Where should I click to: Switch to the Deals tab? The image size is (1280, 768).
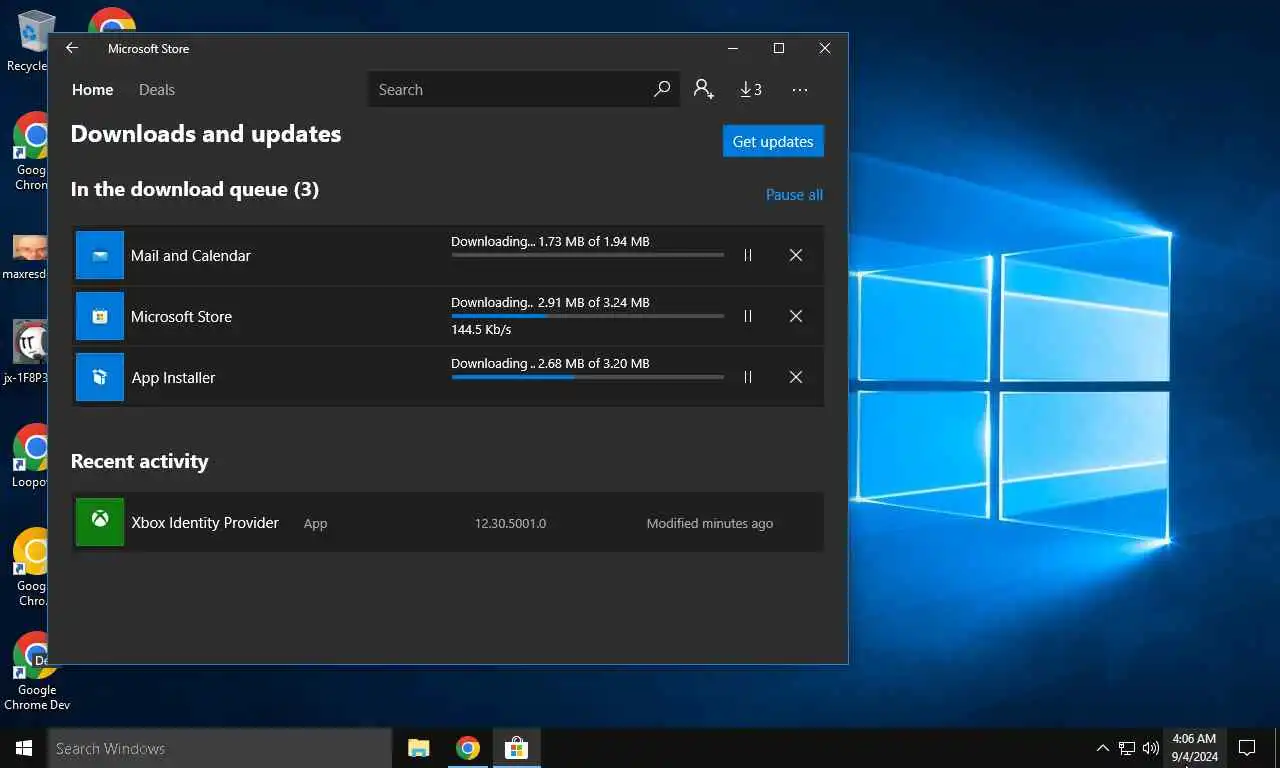click(x=157, y=90)
